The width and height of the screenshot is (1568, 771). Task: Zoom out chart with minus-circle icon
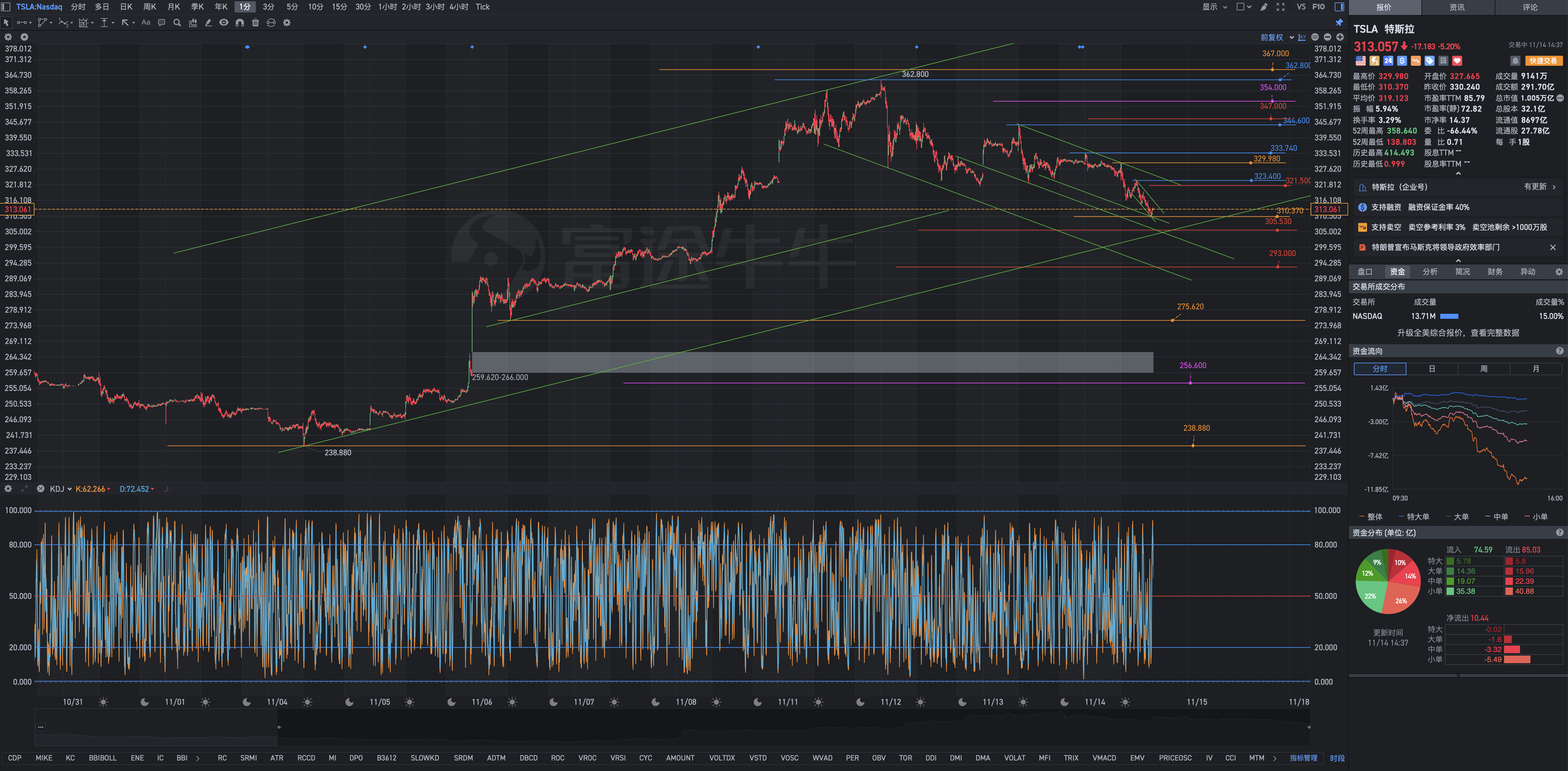tap(1328, 37)
